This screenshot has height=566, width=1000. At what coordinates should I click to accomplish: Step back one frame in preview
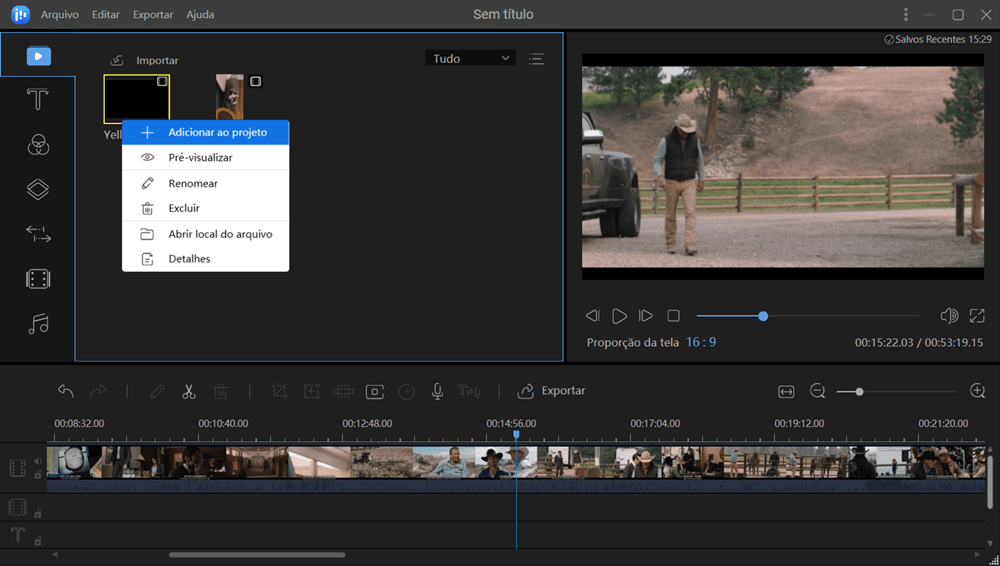(592, 315)
